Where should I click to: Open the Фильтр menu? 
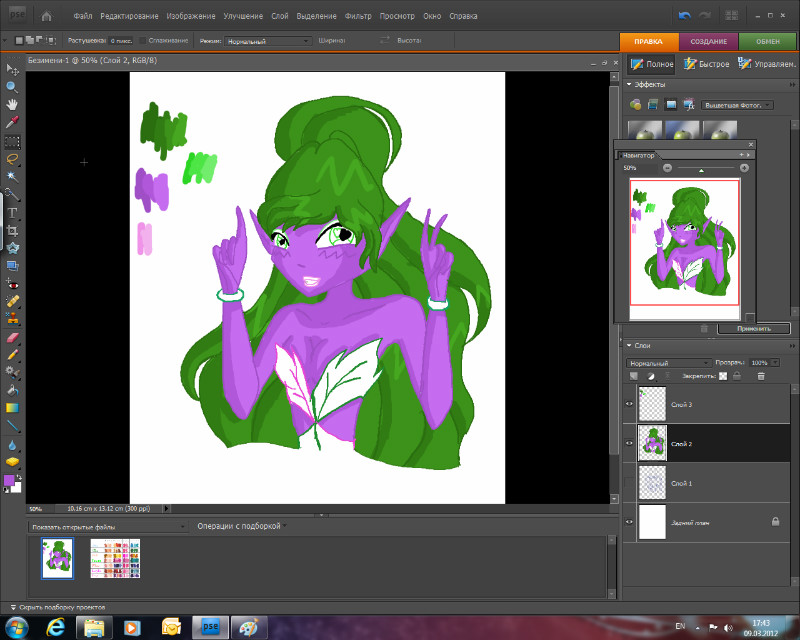pyautogui.click(x=357, y=16)
